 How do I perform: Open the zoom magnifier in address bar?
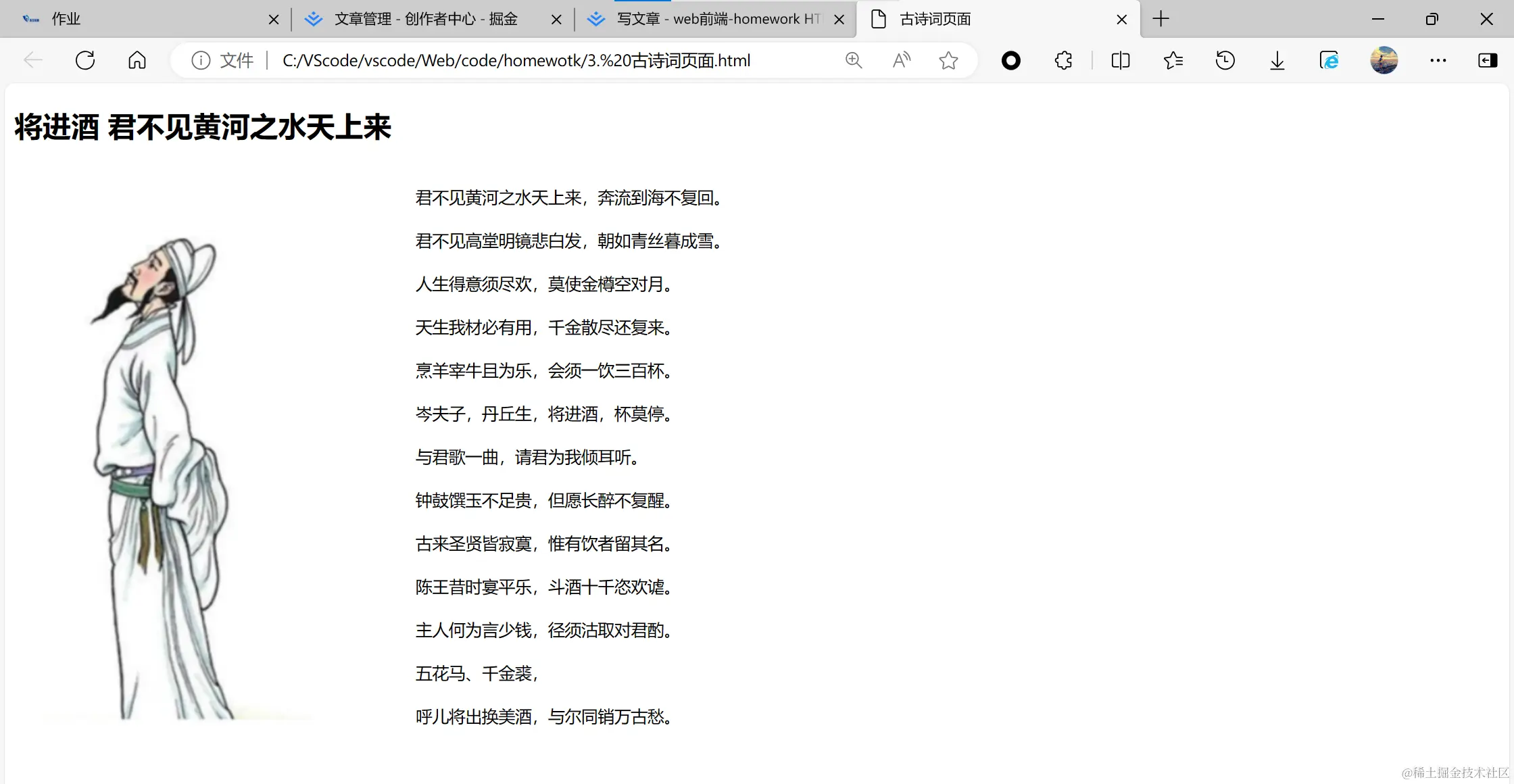coord(854,61)
